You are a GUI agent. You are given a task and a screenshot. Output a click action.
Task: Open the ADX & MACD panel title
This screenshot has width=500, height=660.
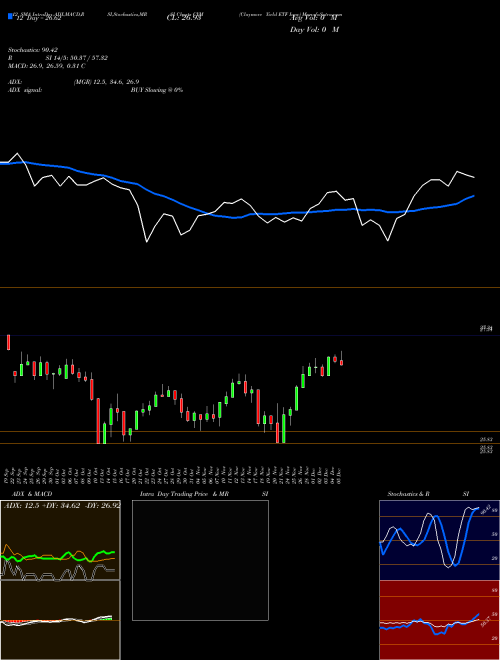coord(32,494)
